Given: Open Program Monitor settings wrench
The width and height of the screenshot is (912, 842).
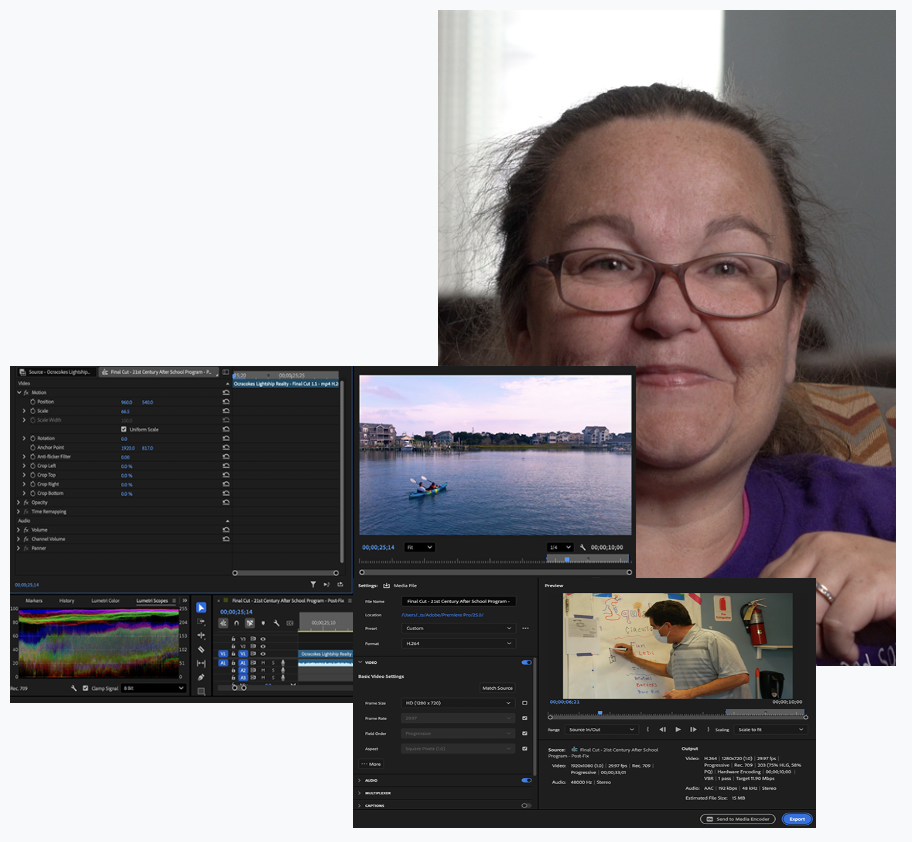Looking at the screenshot, I should (583, 547).
